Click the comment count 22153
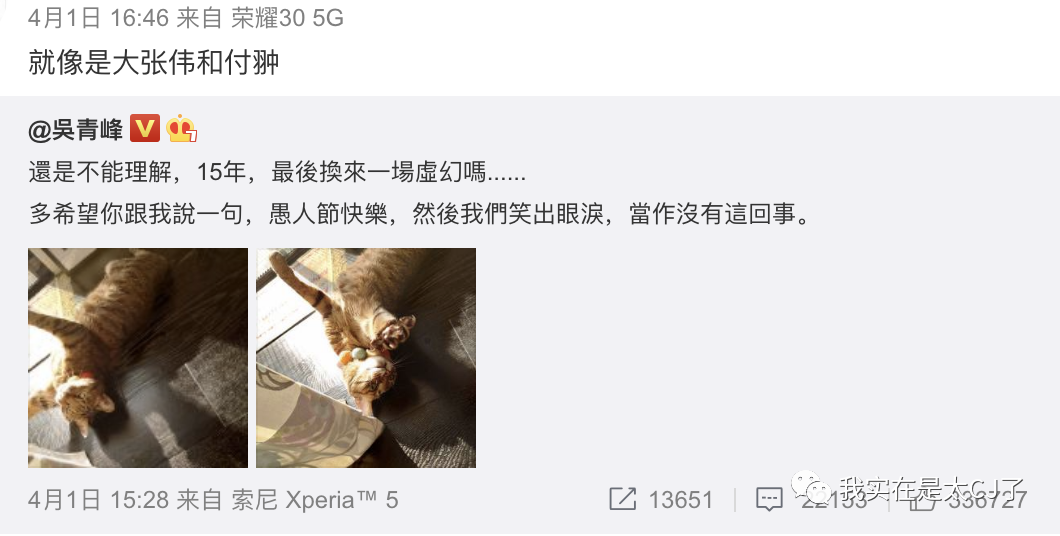Image resolution: width=1060 pixels, height=536 pixels. (x=834, y=502)
